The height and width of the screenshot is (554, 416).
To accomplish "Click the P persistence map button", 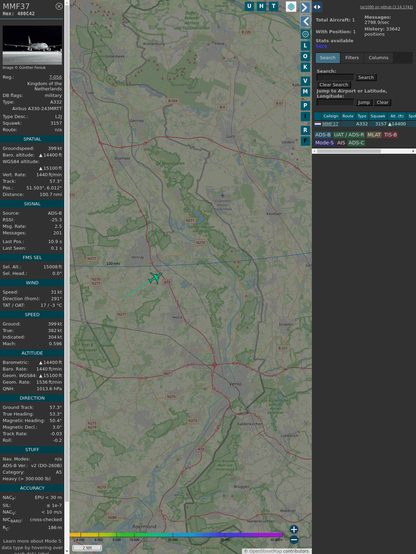I will [305, 105].
